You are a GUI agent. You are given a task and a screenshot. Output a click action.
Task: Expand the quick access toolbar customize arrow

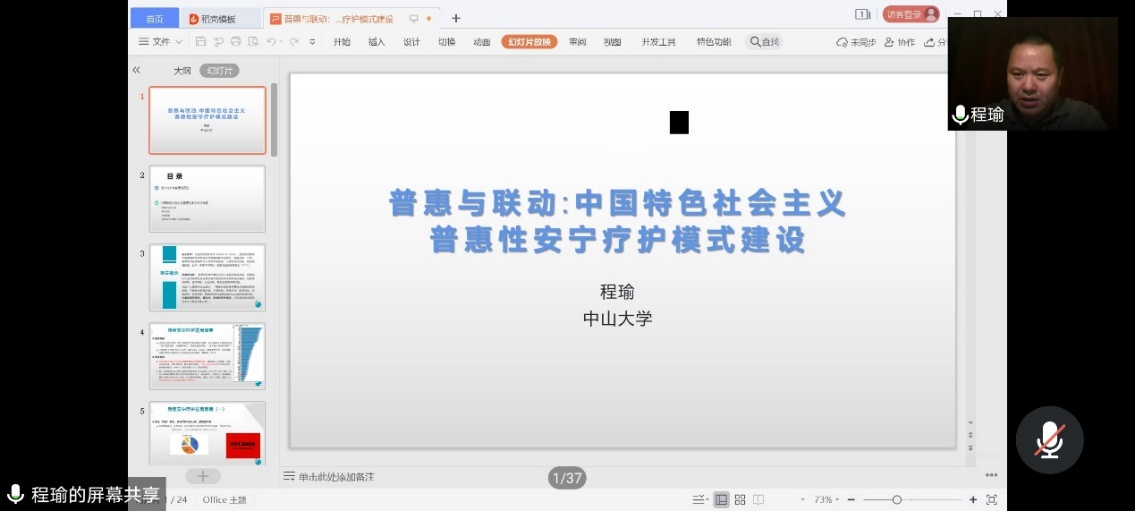click(x=313, y=42)
